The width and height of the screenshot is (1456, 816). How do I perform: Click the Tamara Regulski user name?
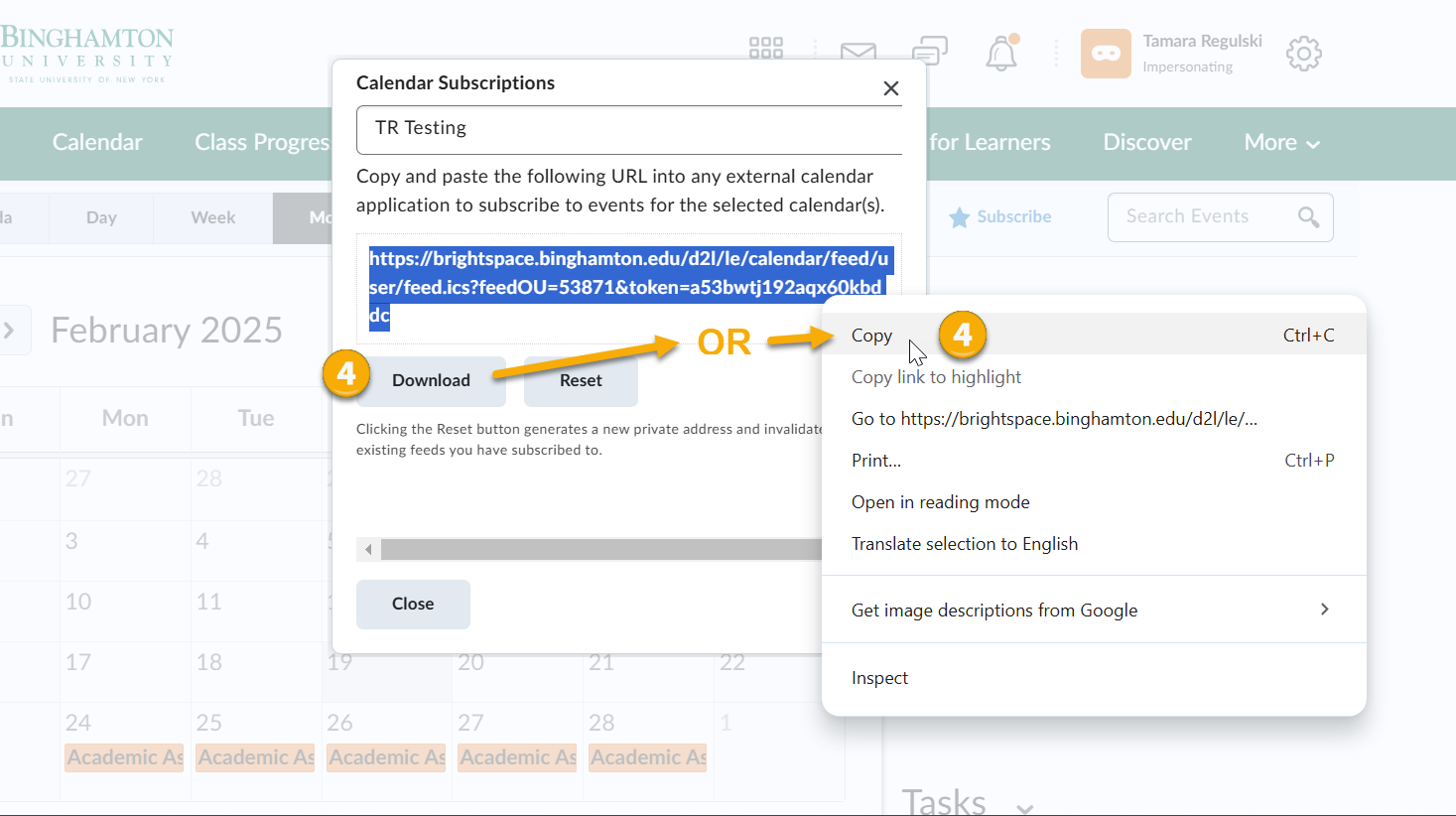pos(1202,41)
